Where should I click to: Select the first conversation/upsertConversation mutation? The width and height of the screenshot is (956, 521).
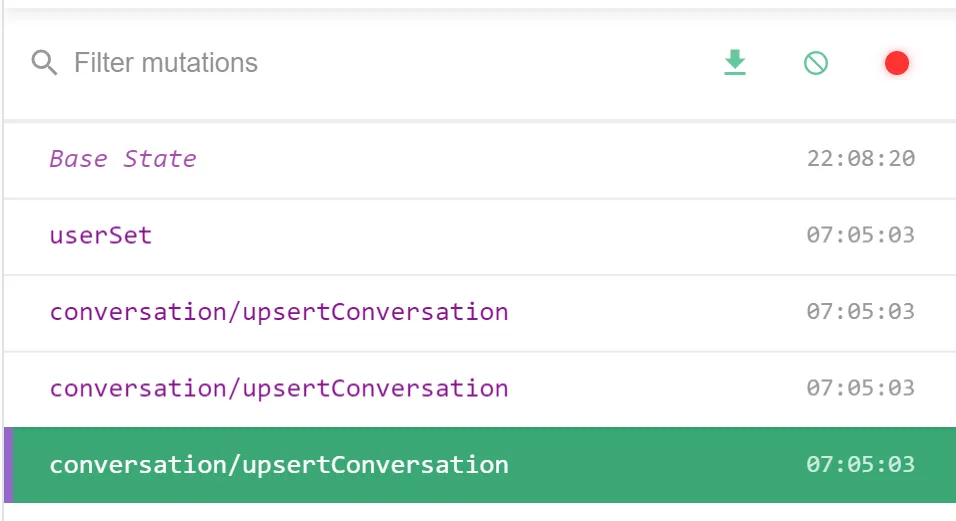pos(279,312)
